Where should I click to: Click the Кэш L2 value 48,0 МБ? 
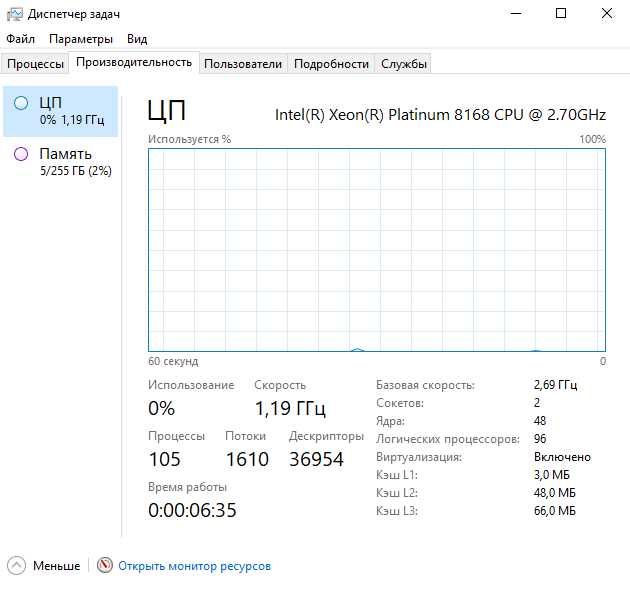click(x=554, y=493)
